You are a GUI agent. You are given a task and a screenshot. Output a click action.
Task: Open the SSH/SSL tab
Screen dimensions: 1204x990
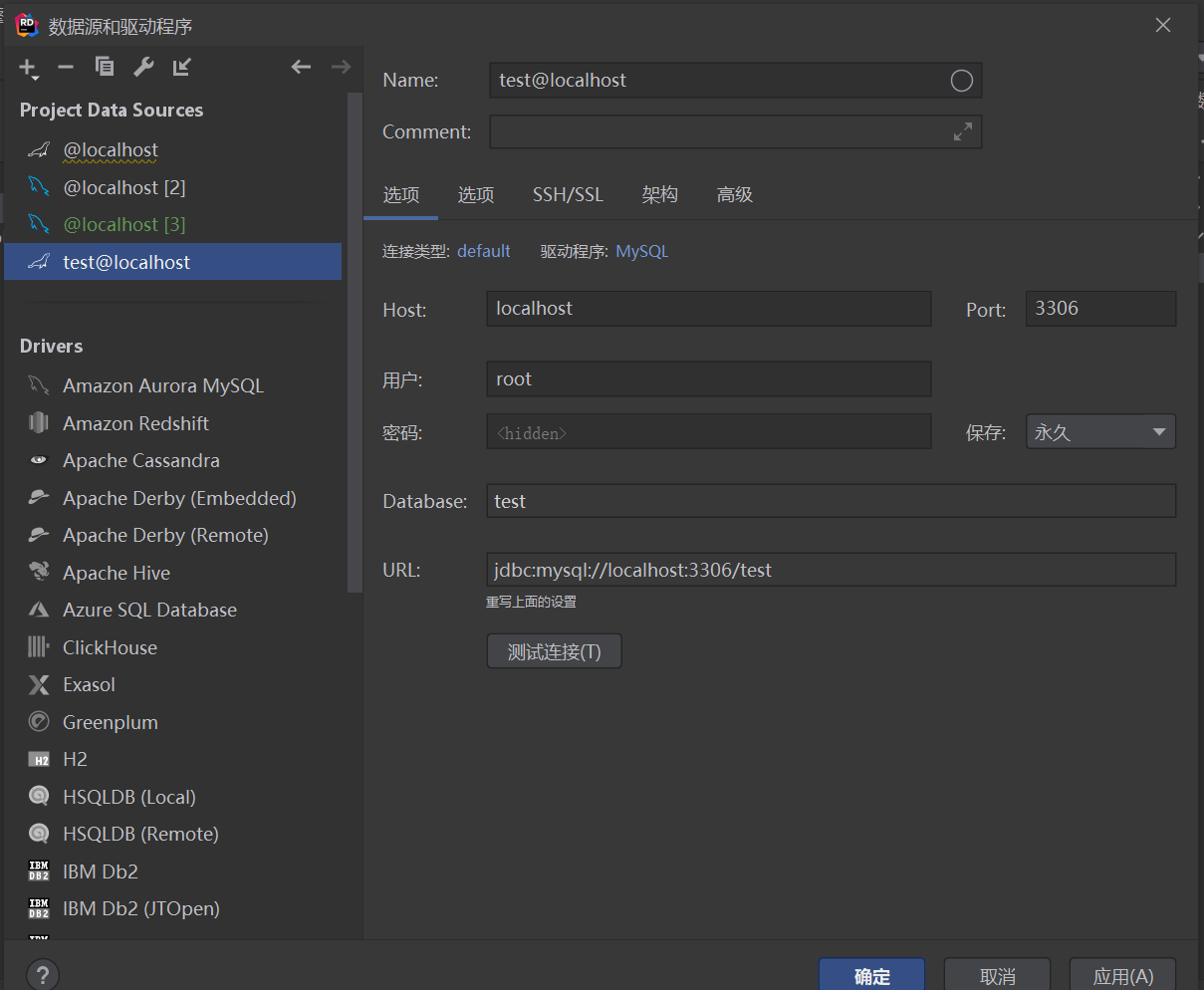568,195
